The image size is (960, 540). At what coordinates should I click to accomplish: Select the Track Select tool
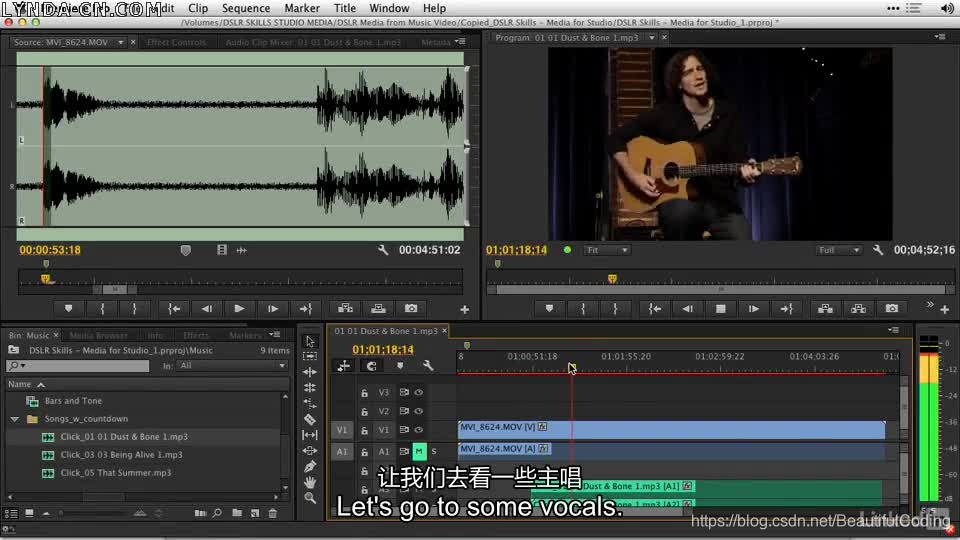click(310, 356)
